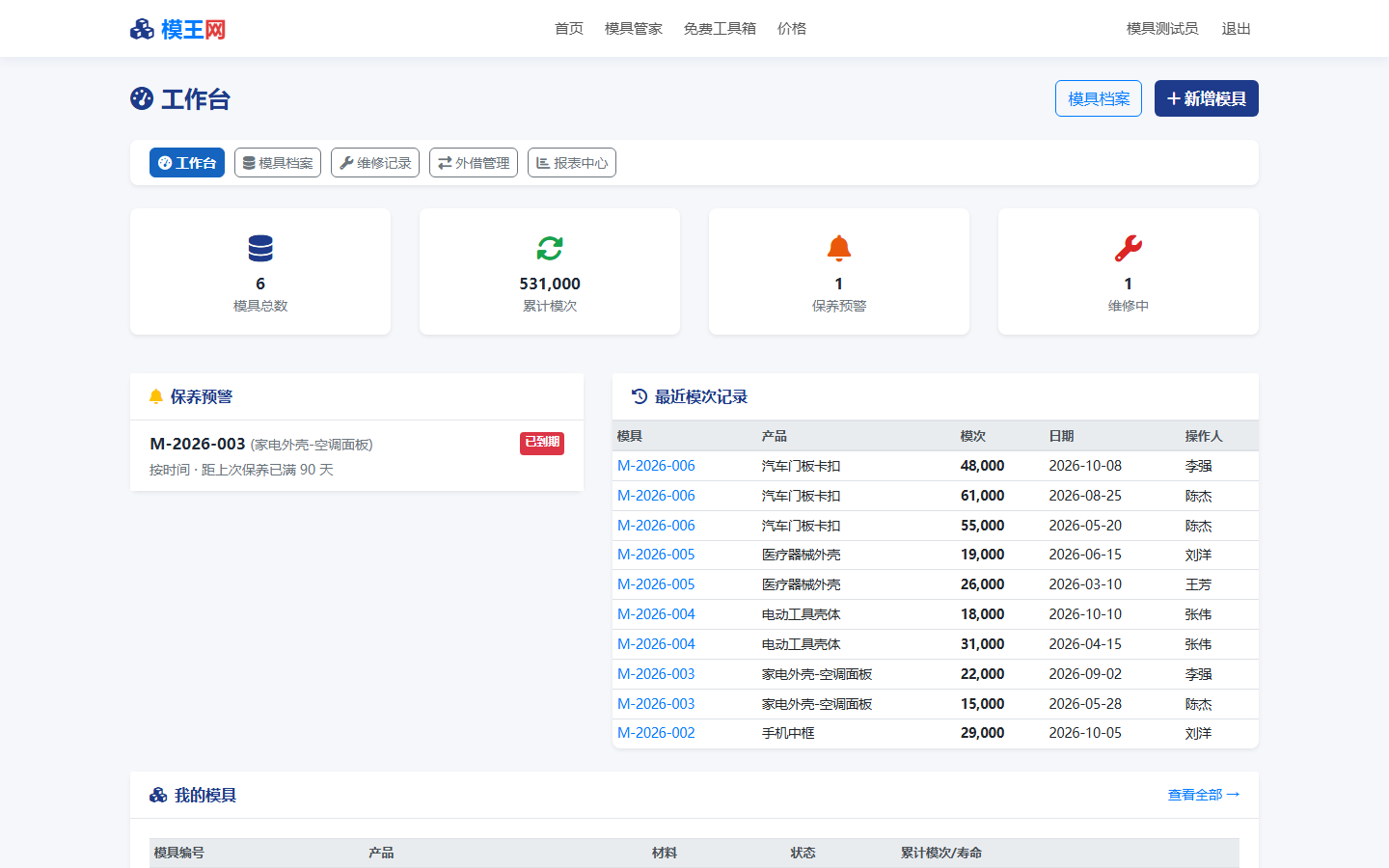Click the bell icon in 保养预警 panel header
The height and width of the screenshot is (868, 1389).
tap(156, 396)
